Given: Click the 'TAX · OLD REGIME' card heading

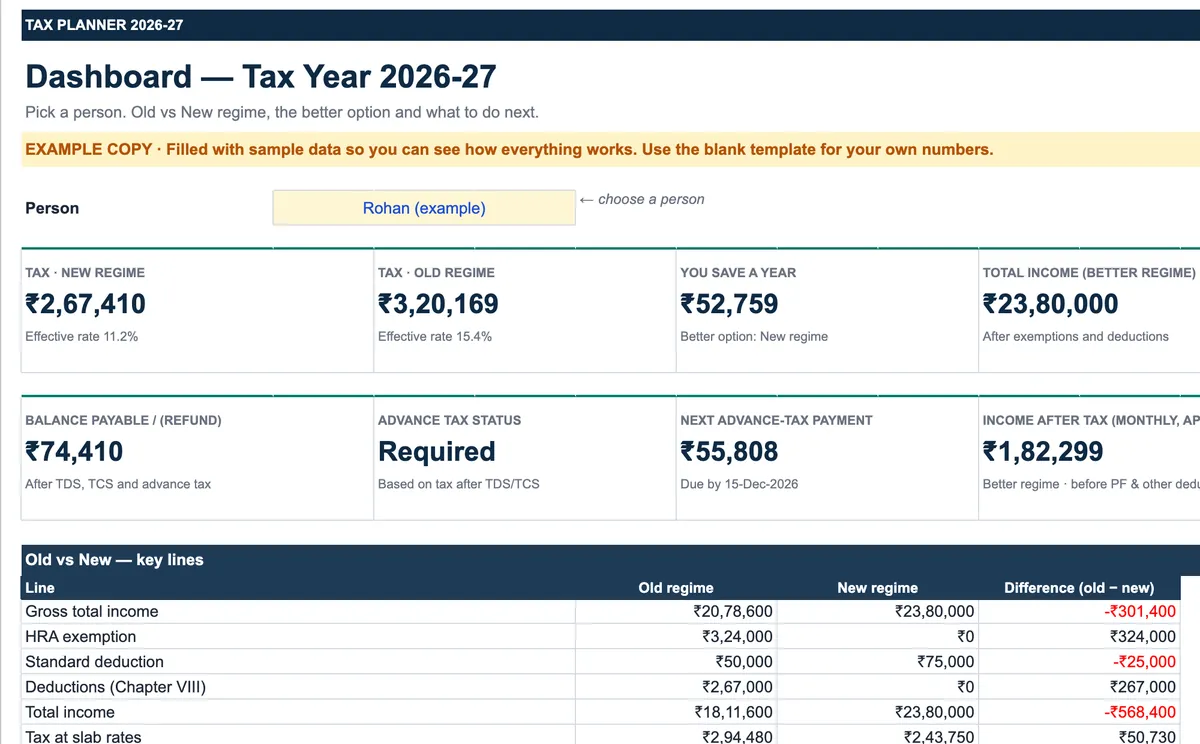Looking at the screenshot, I should (436, 272).
